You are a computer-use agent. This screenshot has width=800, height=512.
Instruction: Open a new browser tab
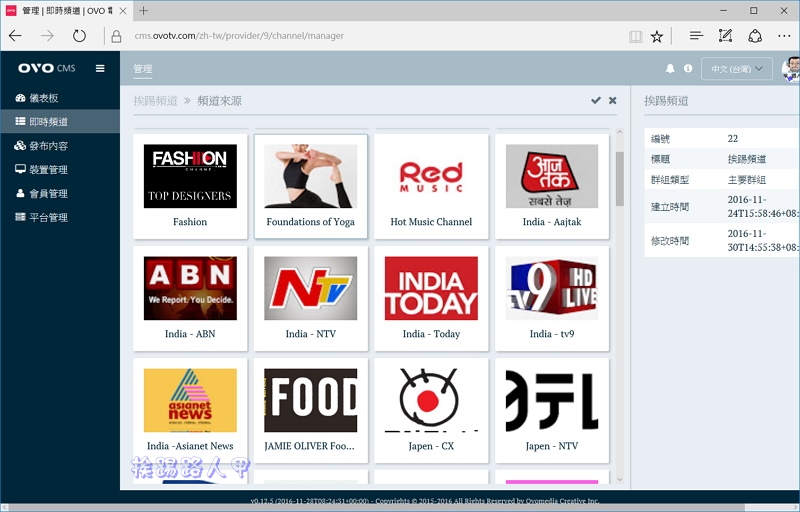point(143,11)
